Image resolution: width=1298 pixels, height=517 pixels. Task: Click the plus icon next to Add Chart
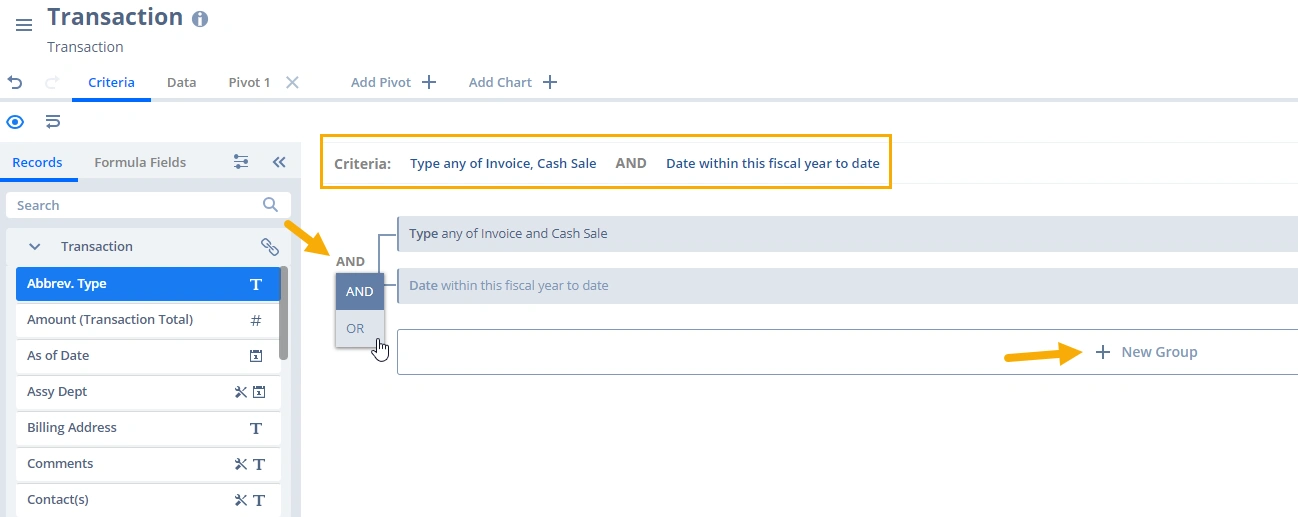[x=549, y=83]
